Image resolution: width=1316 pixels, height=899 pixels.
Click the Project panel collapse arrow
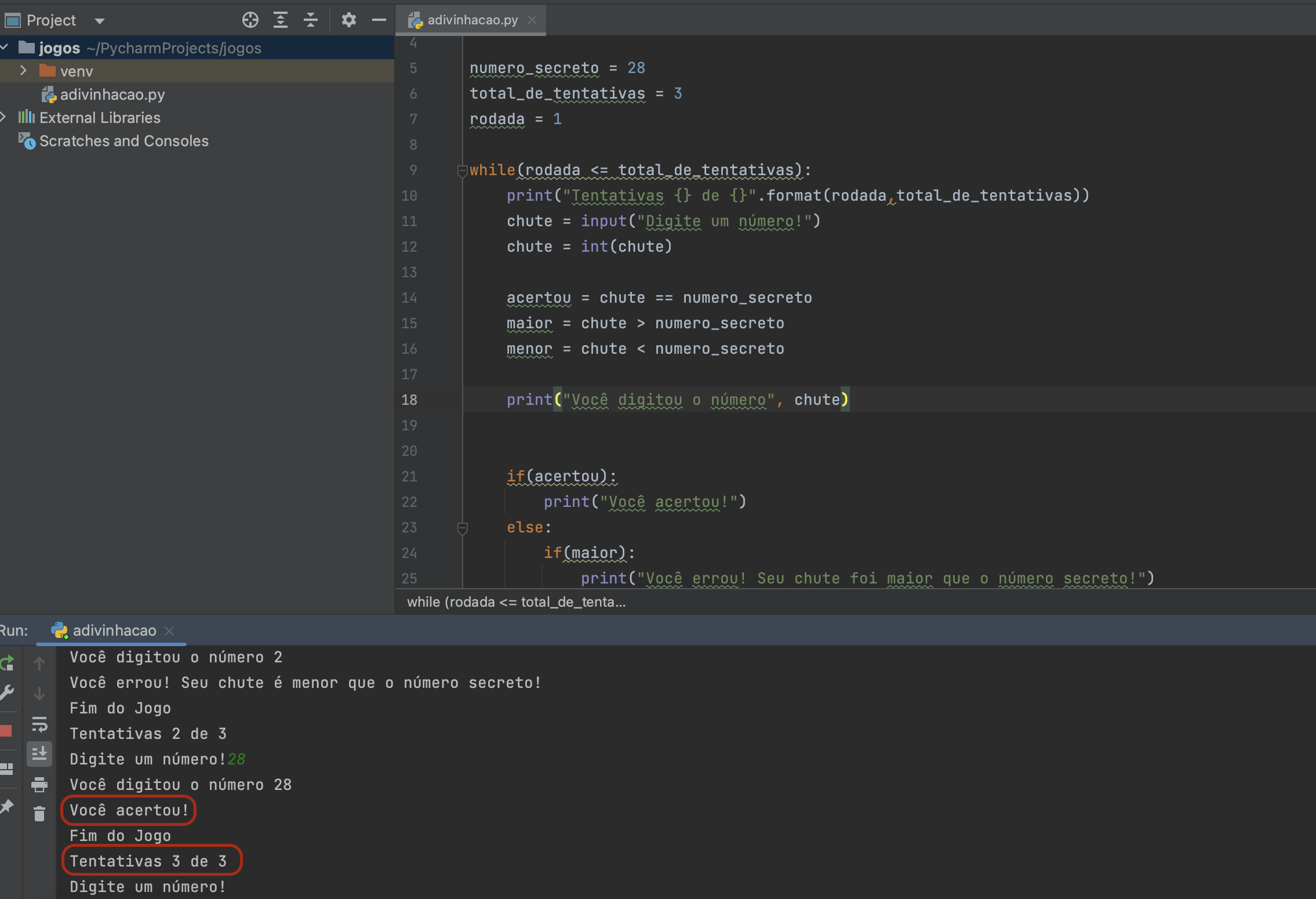tap(380, 20)
